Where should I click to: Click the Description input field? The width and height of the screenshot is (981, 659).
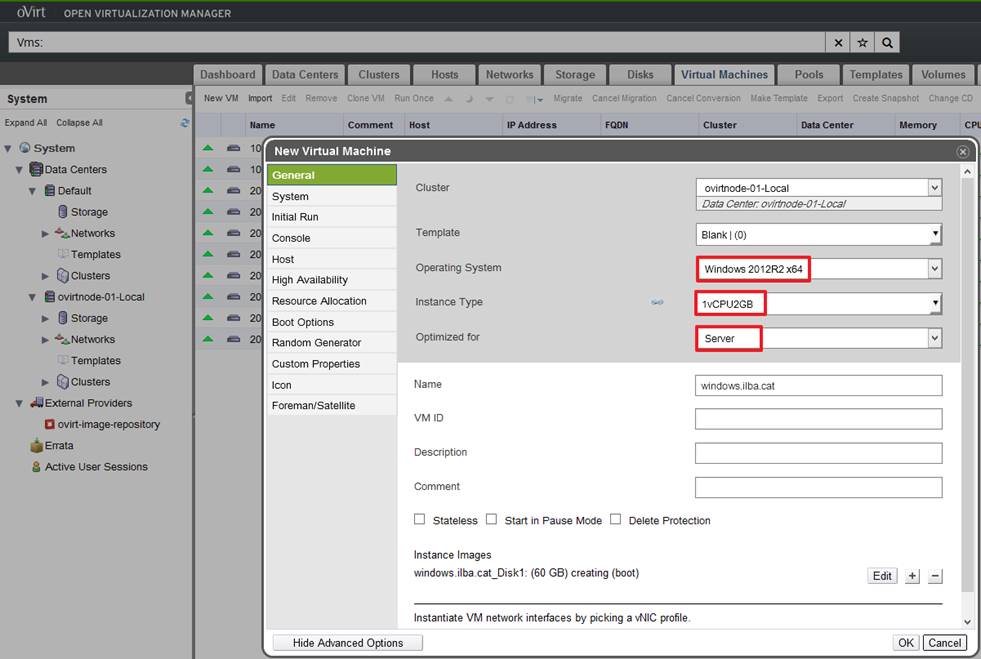click(818, 453)
